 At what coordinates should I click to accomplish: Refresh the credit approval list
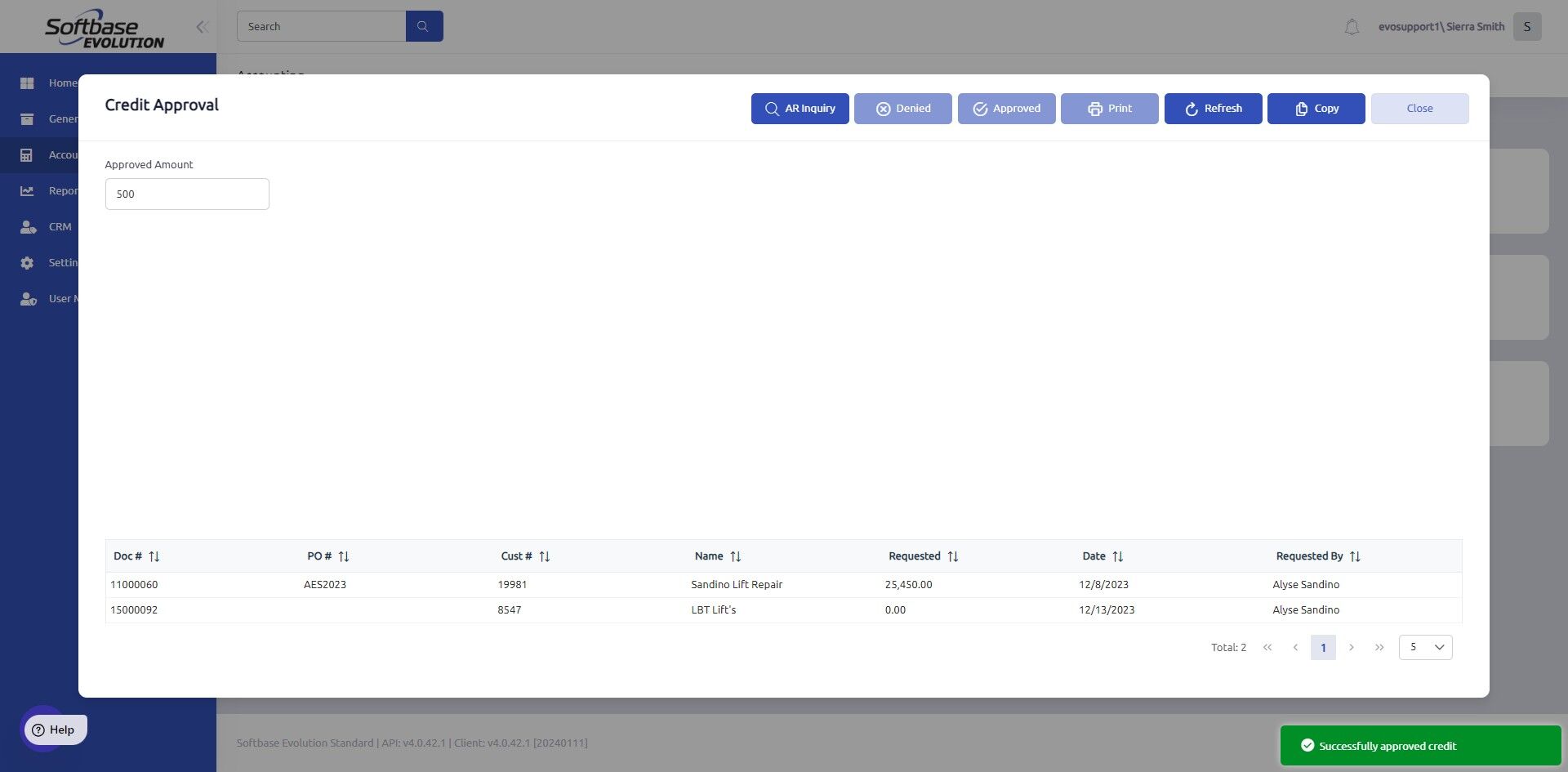click(1213, 109)
